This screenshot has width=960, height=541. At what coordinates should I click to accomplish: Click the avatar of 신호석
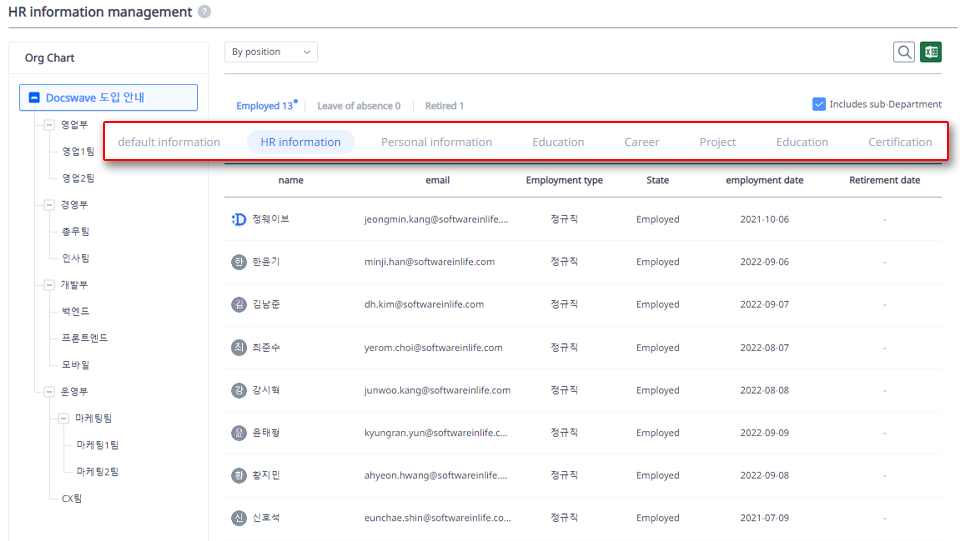tap(239, 518)
